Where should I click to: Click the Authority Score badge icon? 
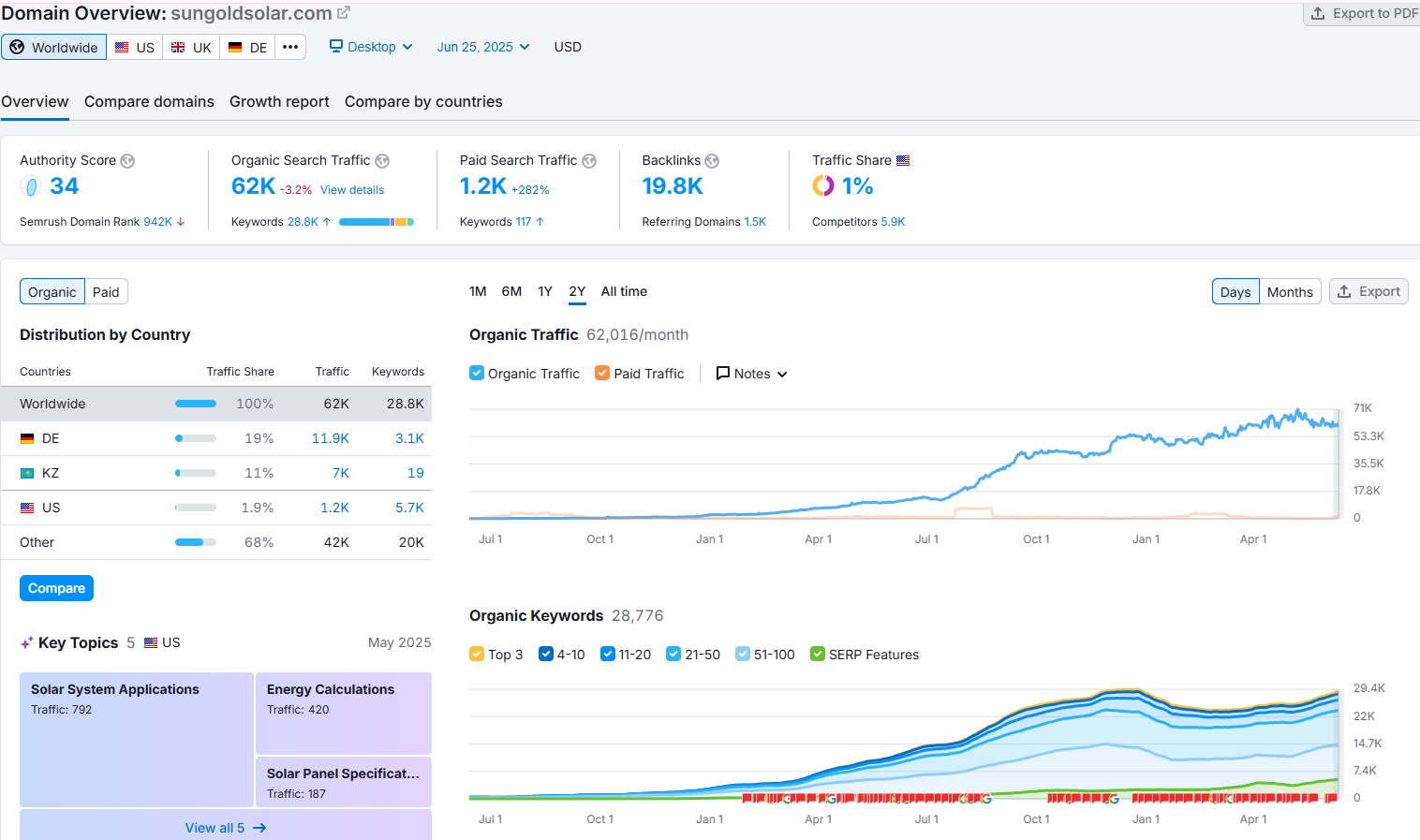point(31,186)
